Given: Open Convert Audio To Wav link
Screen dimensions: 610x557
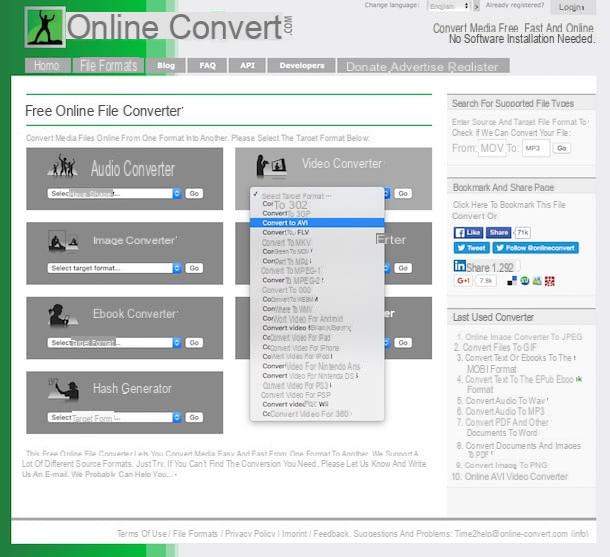Looking at the screenshot, I should [506, 401].
